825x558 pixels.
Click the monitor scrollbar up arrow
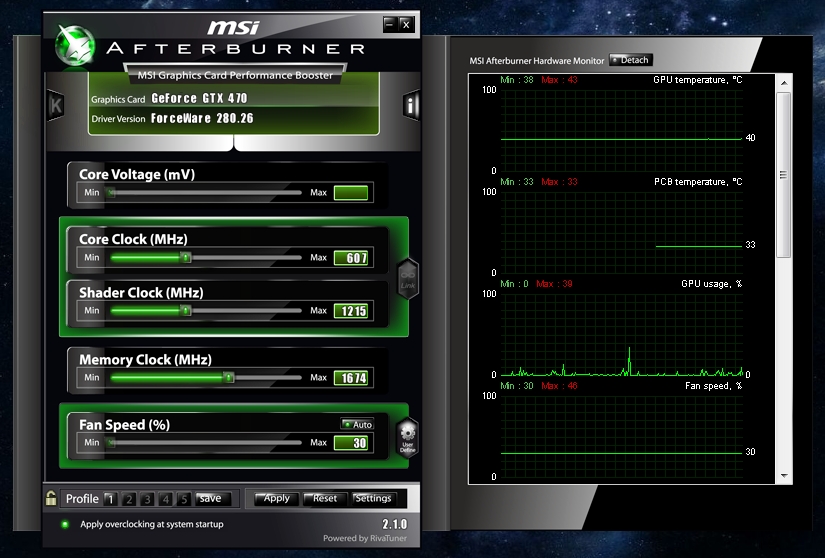pos(784,83)
